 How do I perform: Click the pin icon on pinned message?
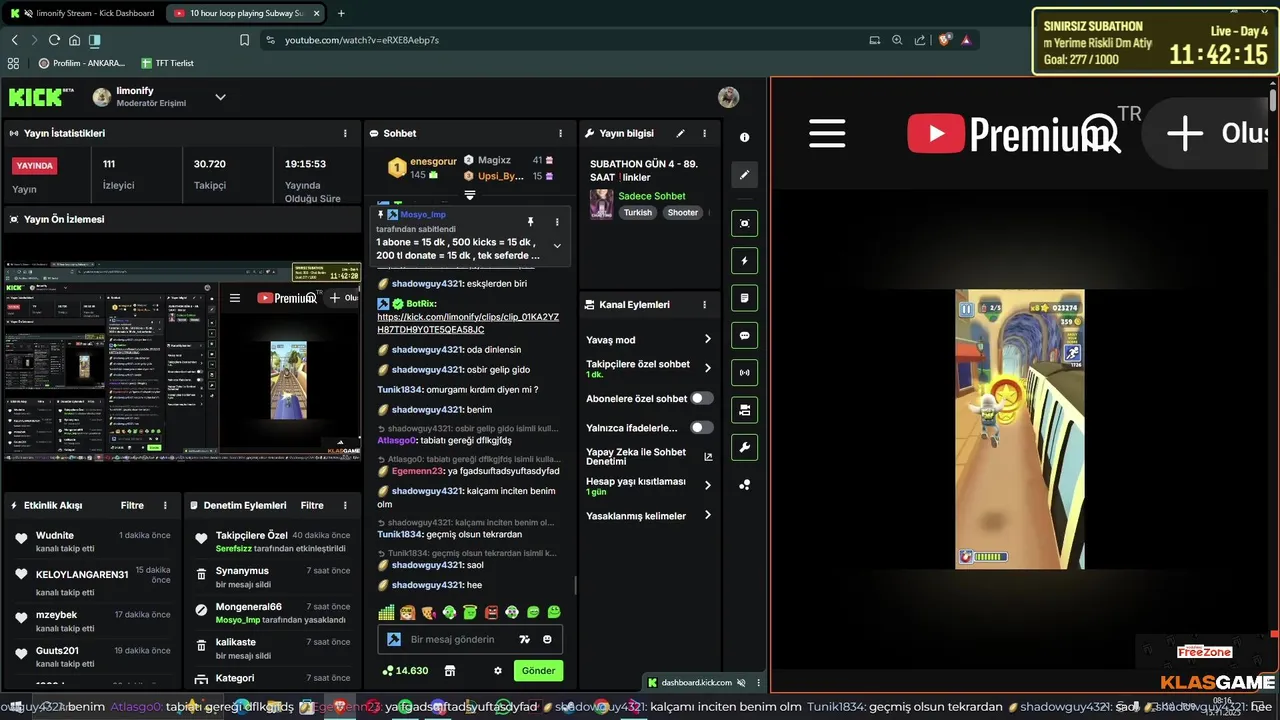tap(531, 222)
